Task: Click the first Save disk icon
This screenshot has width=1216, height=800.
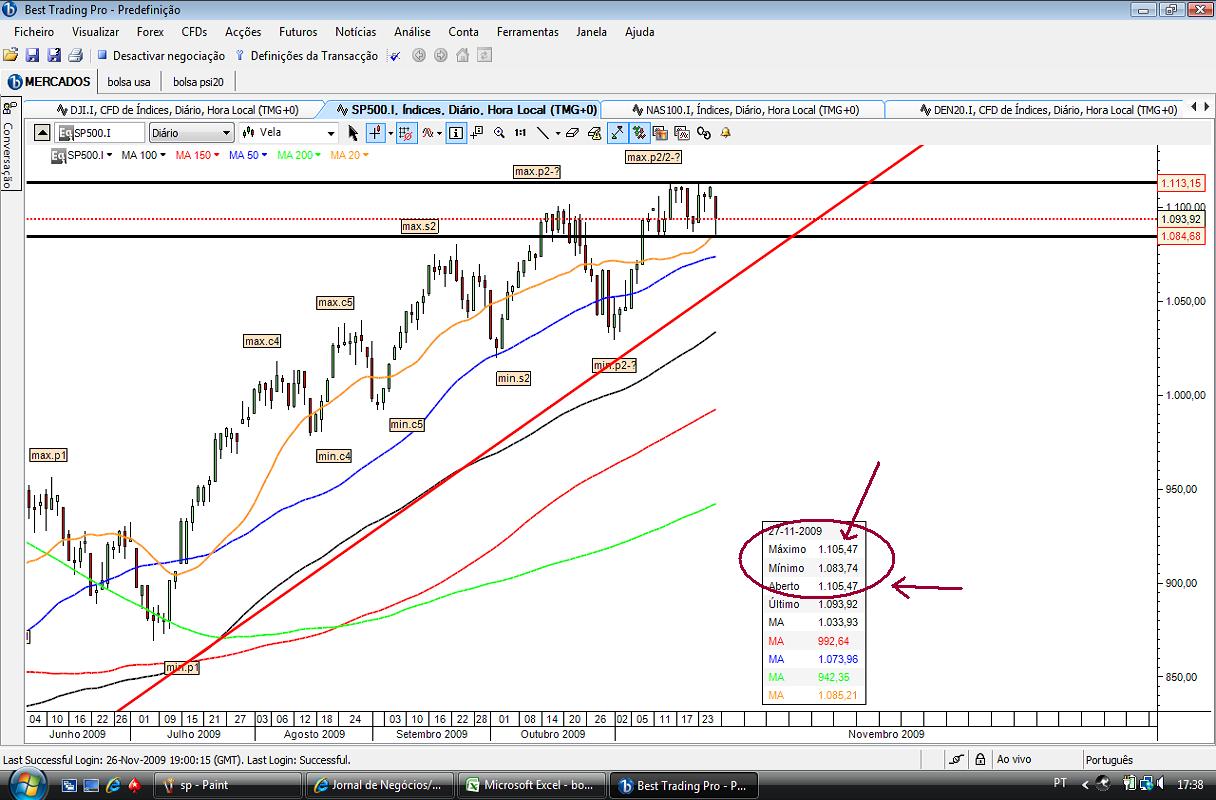Action: 32,56
